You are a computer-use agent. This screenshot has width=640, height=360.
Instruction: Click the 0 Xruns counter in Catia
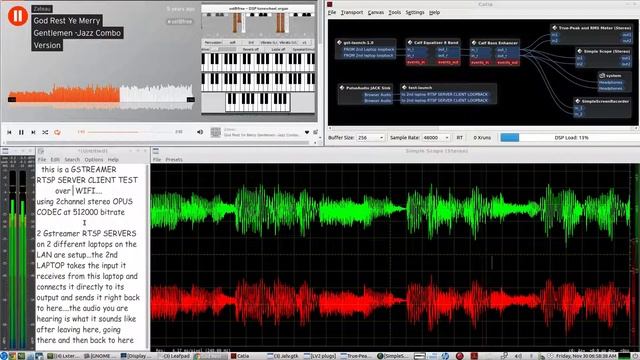point(482,138)
